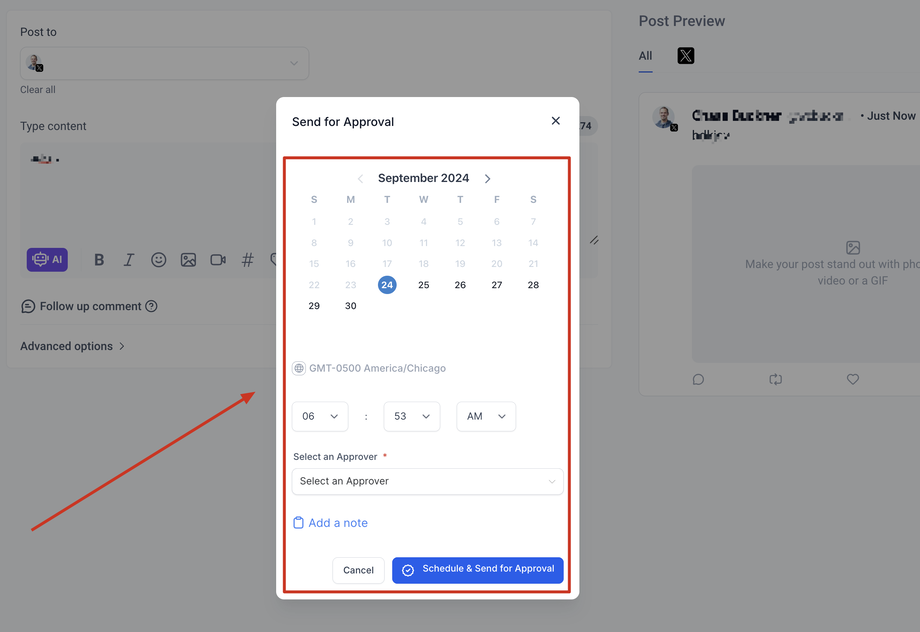Change the AM/PM selector
920x632 pixels.
[486, 416]
